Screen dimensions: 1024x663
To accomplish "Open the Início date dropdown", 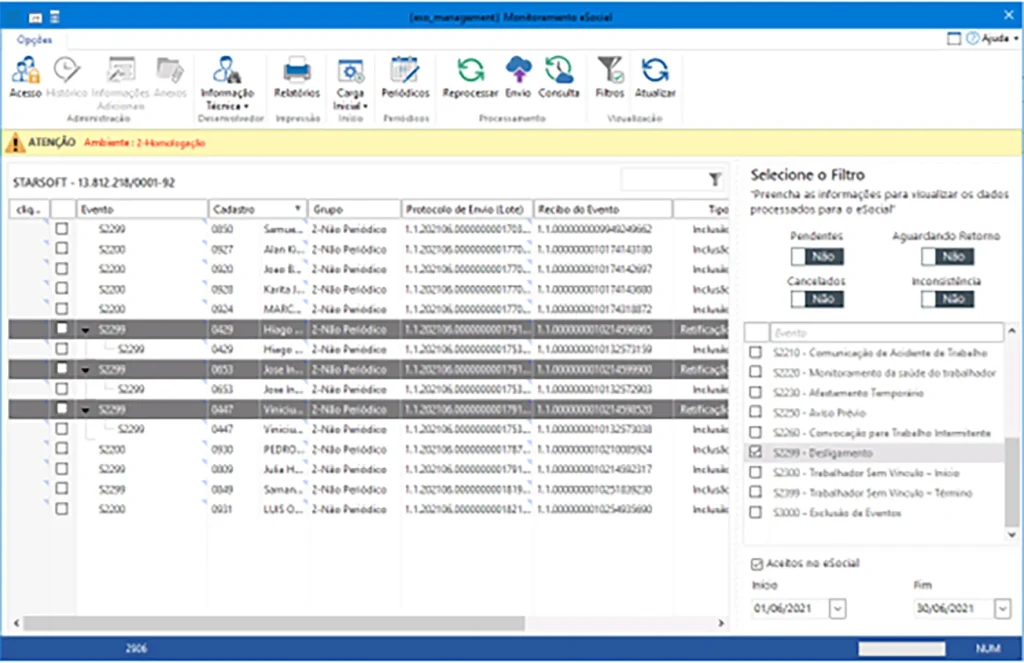I will [x=838, y=608].
